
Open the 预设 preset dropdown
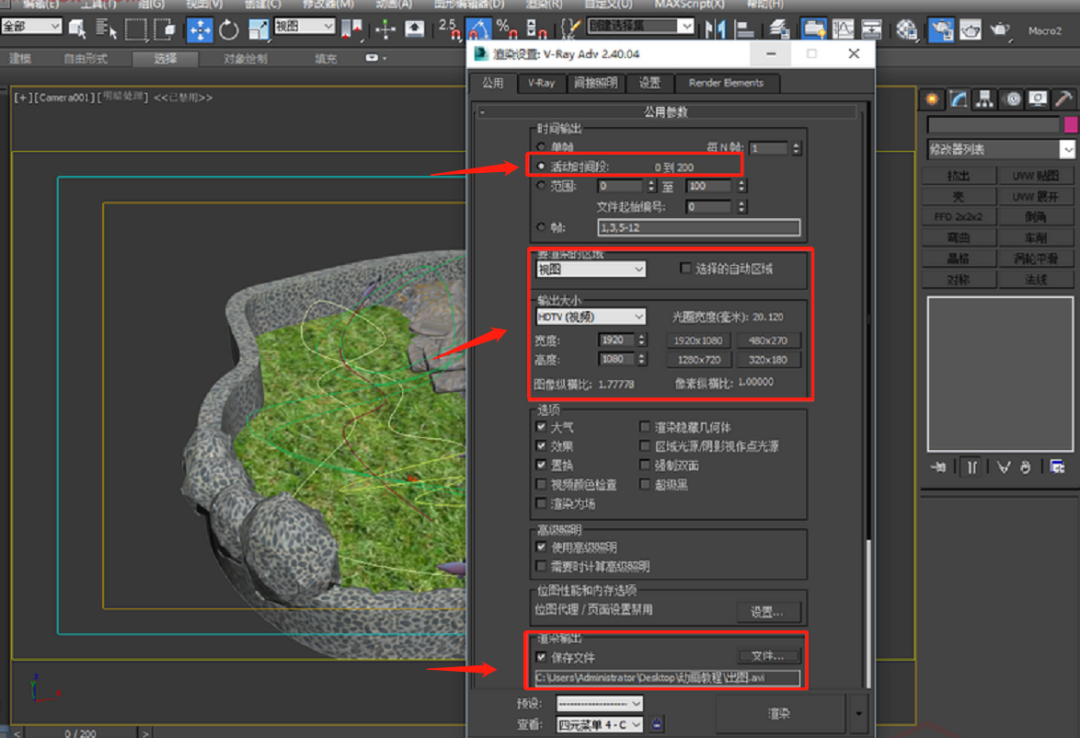[x=599, y=704]
